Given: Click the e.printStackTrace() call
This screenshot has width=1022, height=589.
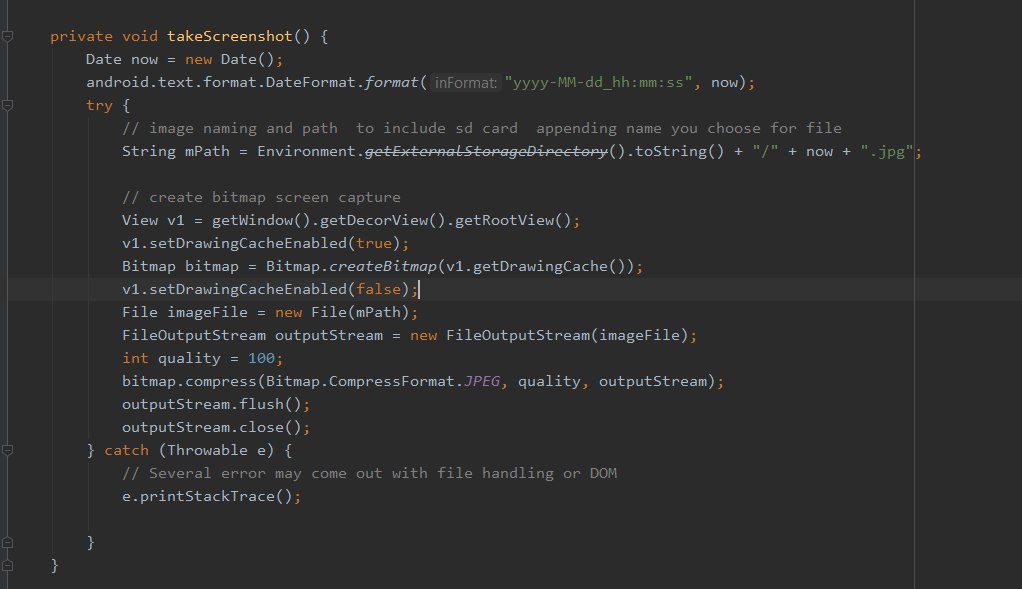Looking at the screenshot, I should coord(207,496).
